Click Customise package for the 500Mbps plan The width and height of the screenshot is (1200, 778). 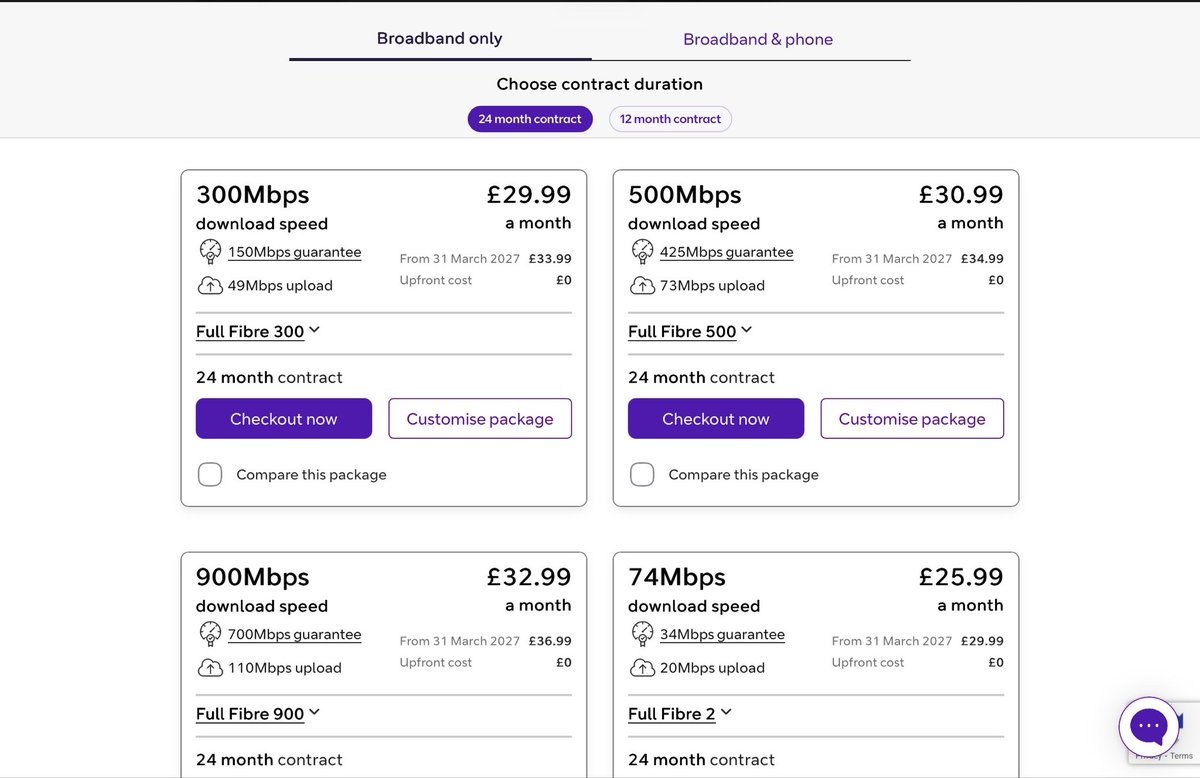click(912, 419)
